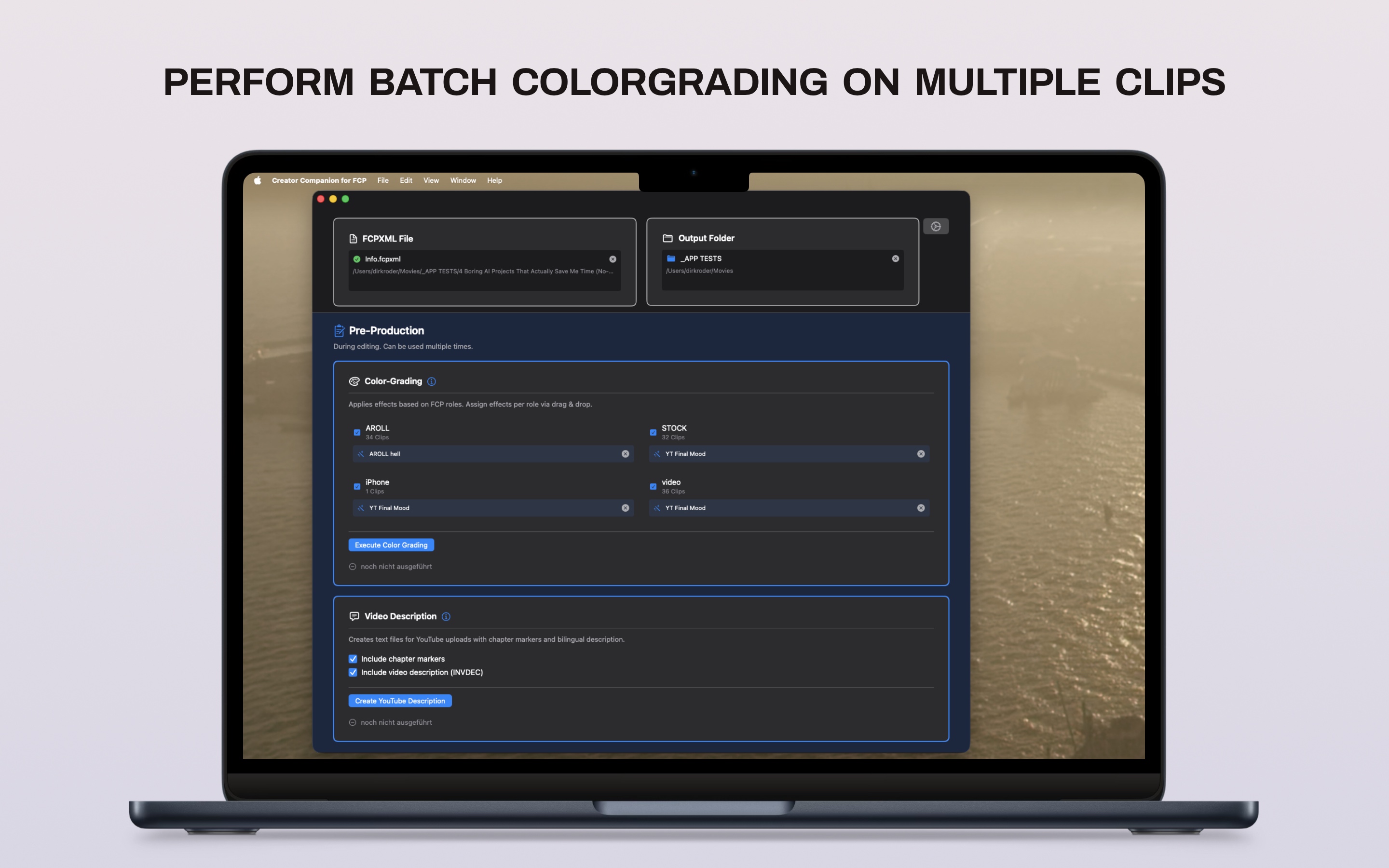Click the Pre-Production heading
1389x868 pixels.
coord(386,331)
